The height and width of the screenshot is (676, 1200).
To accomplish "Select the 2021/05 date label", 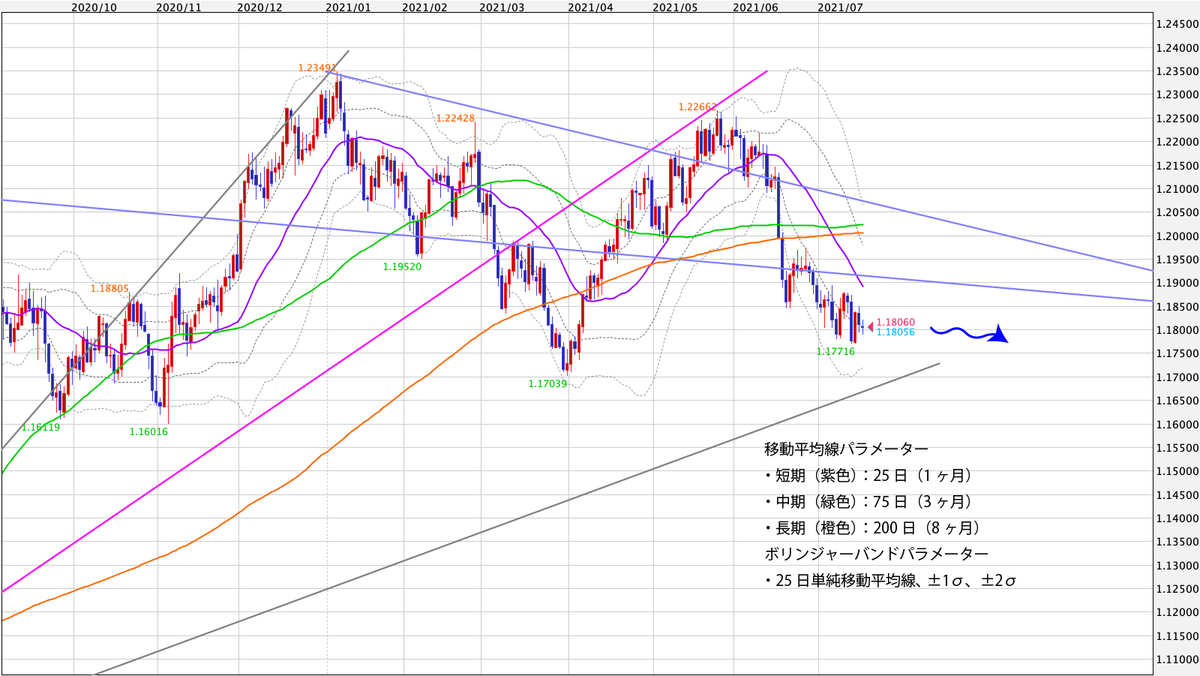I will tap(675, 6).
